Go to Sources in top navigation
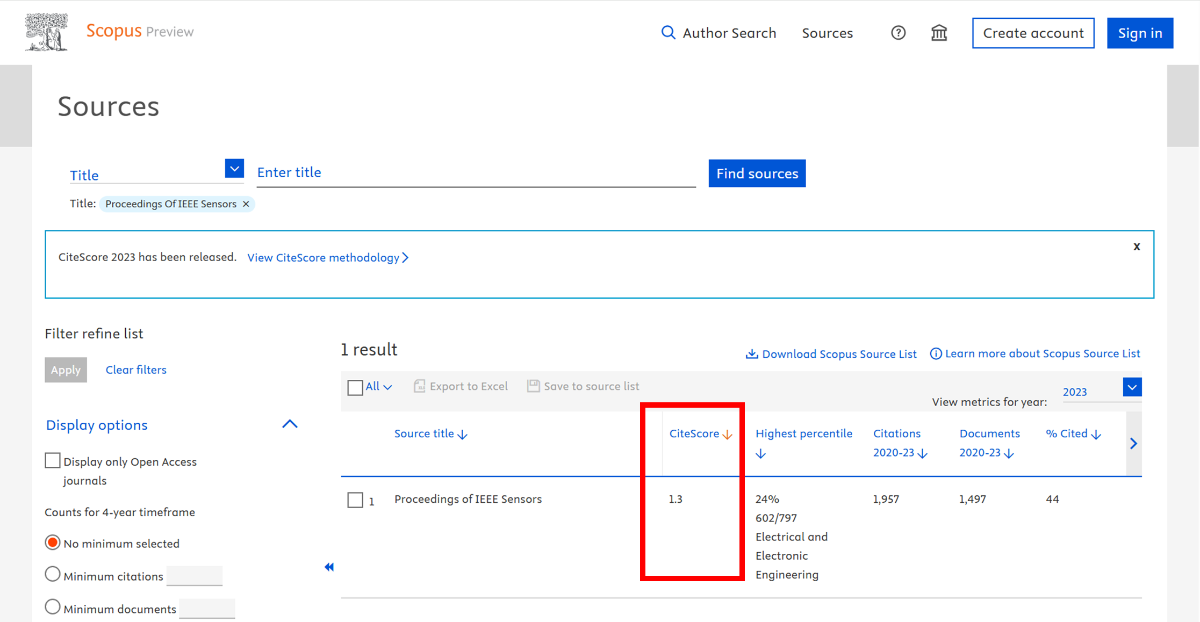Image resolution: width=1200 pixels, height=622 pixels. pos(827,33)
